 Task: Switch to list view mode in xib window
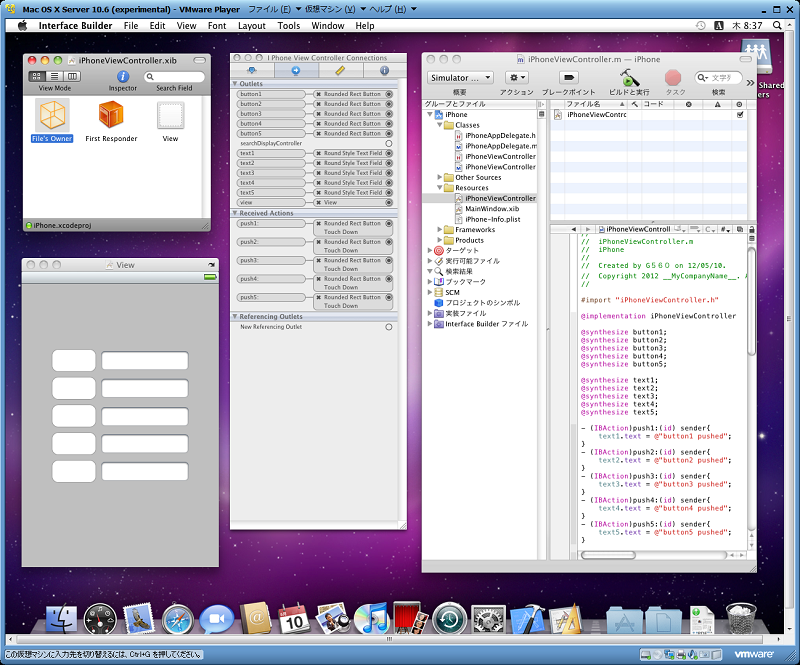(54, 76)
